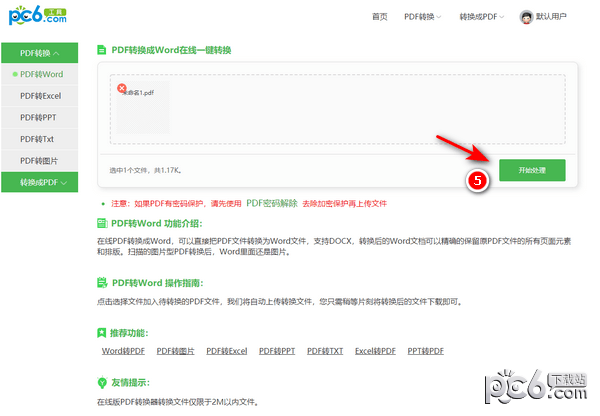600x416 pixels.
Task: Click the user avatar icon
Action: [526, 17]
